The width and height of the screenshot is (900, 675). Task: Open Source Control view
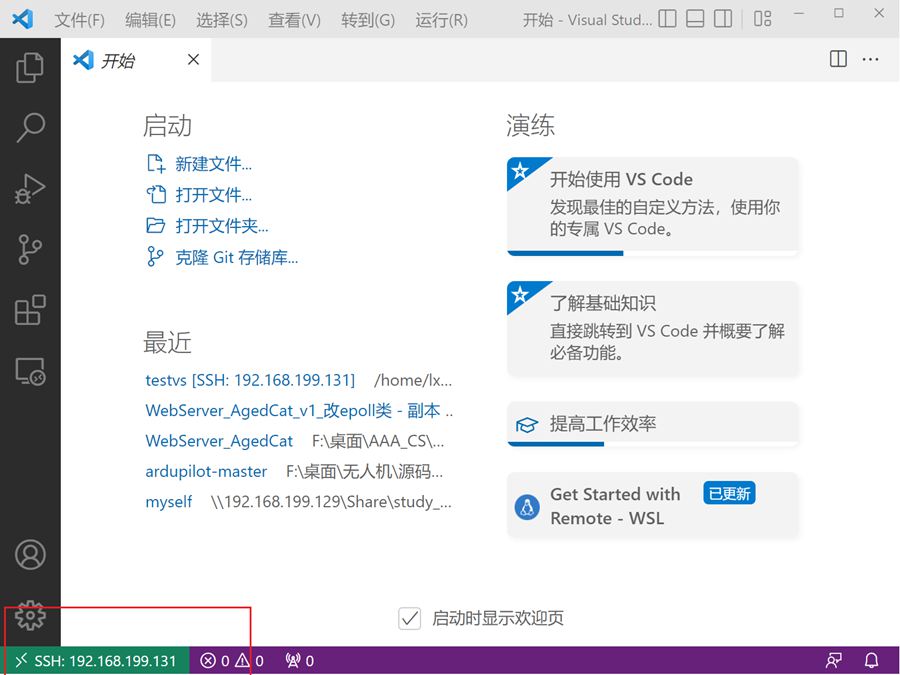tap(30, 250)
